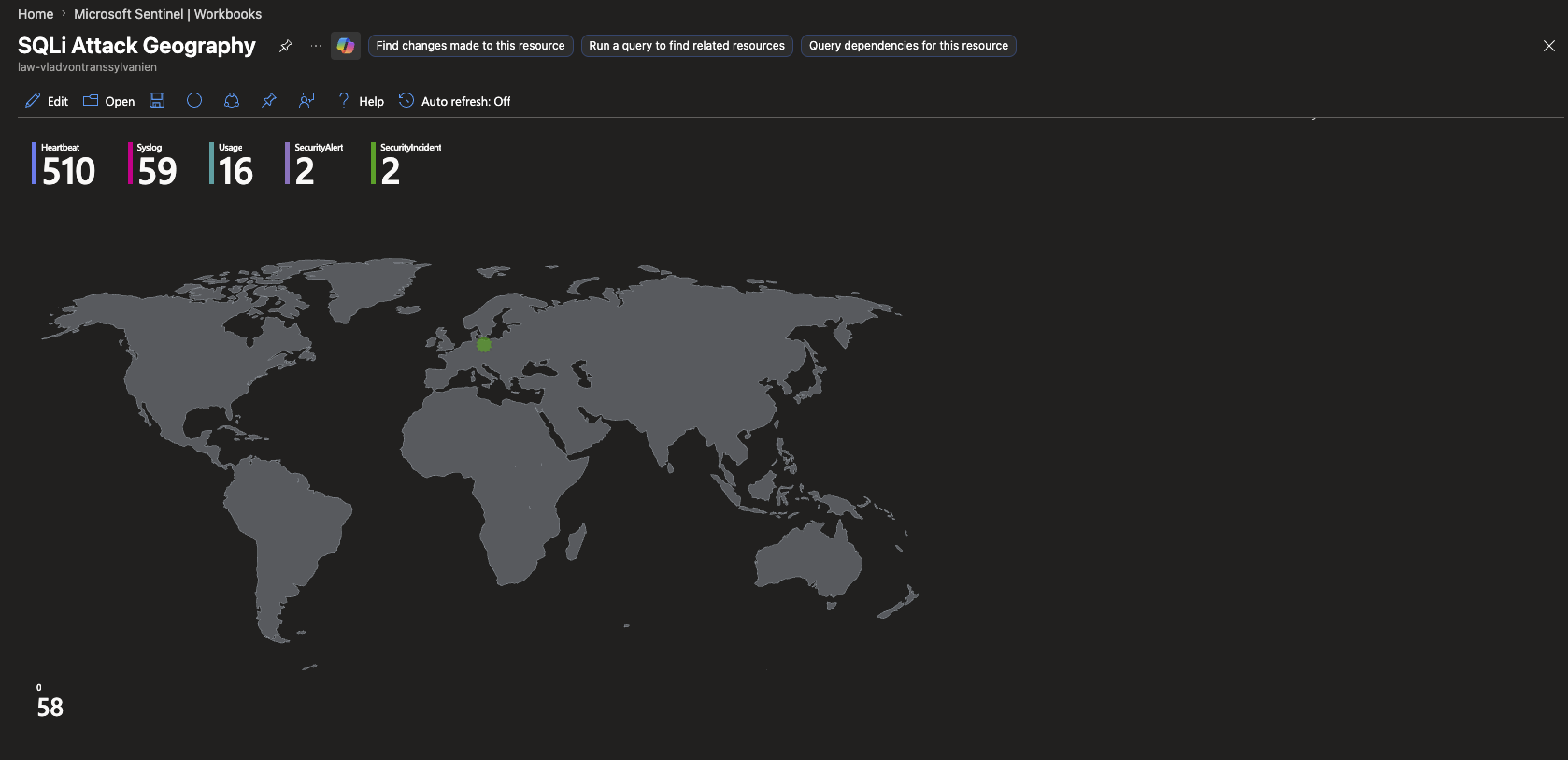Viewport: 1568px width, 760px height.
Task: Click the SQLi Attack Geography title
Action: tap(136, 46)
